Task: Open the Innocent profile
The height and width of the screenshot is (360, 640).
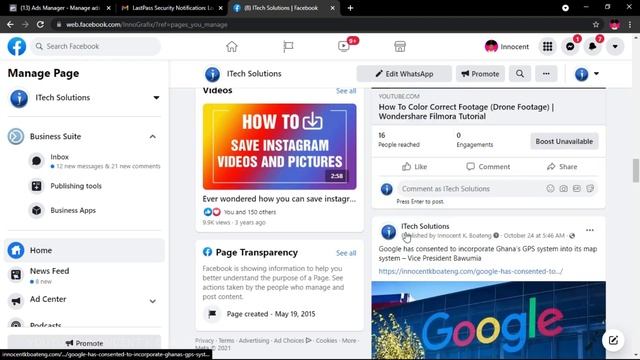Action: (x=507, y=47)
